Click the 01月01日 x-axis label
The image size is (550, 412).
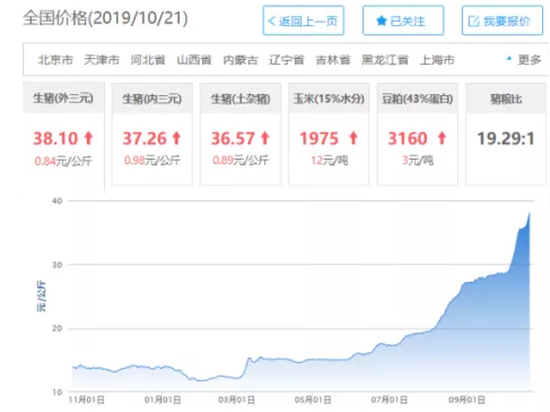[x=162, y=400]
